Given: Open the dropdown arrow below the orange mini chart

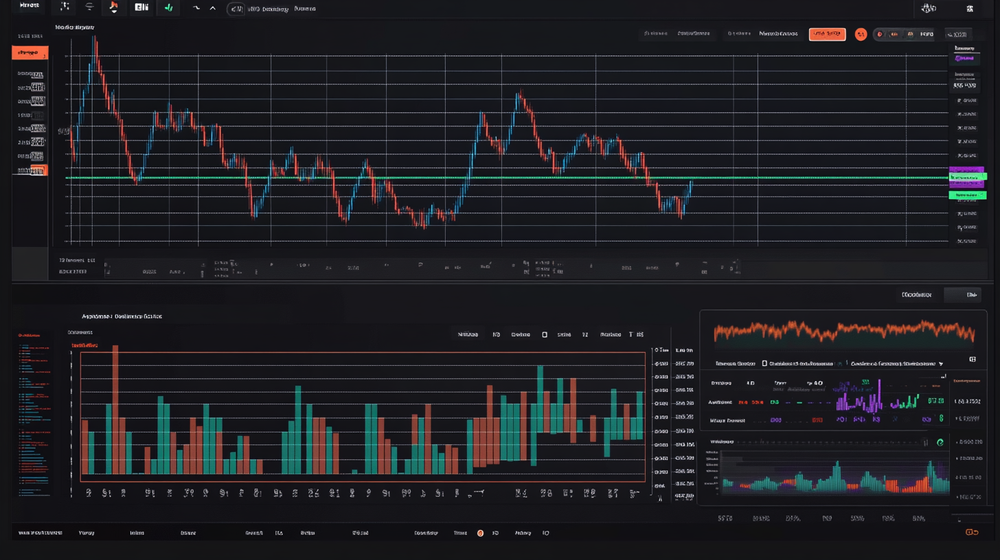Looking at the screenshot, I should (941, 364).
